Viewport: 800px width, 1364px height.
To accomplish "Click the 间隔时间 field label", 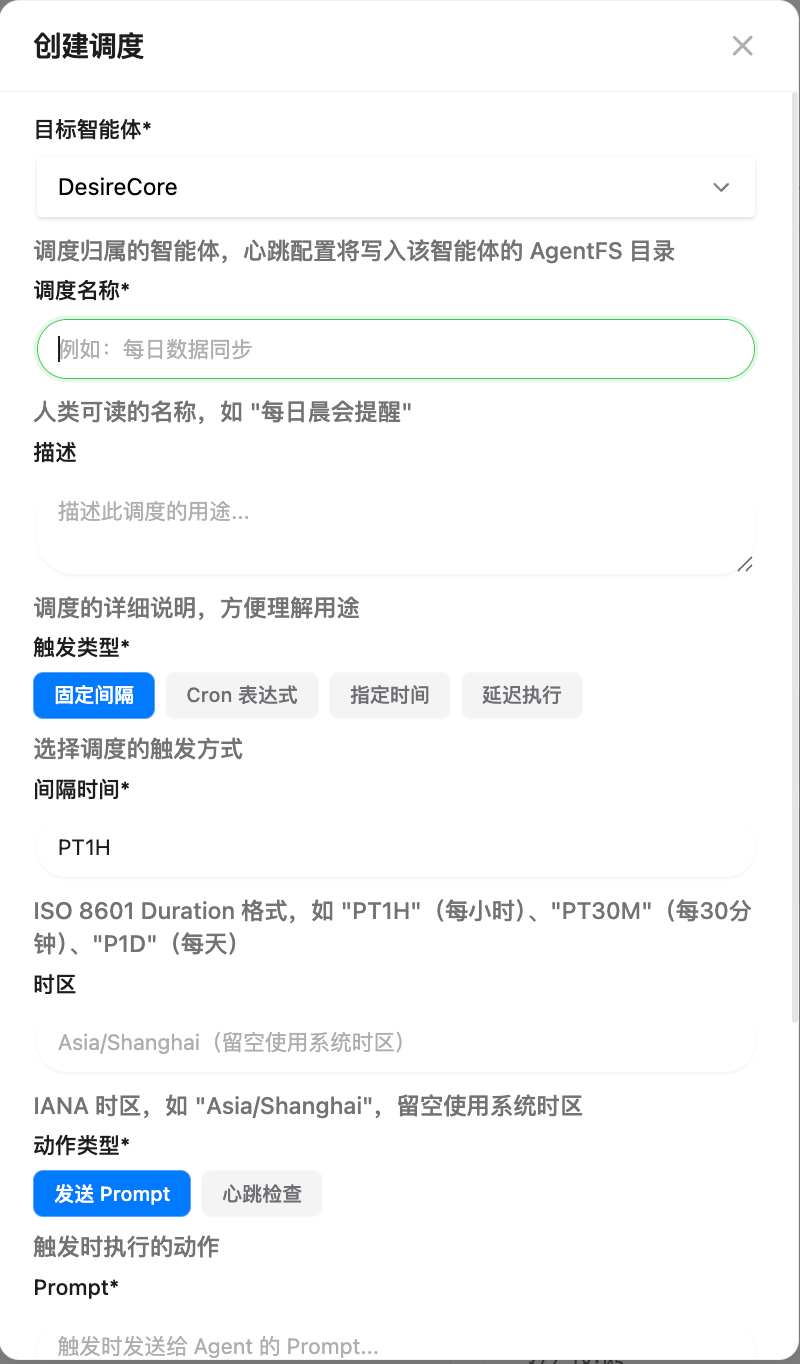I will point(82,790).
